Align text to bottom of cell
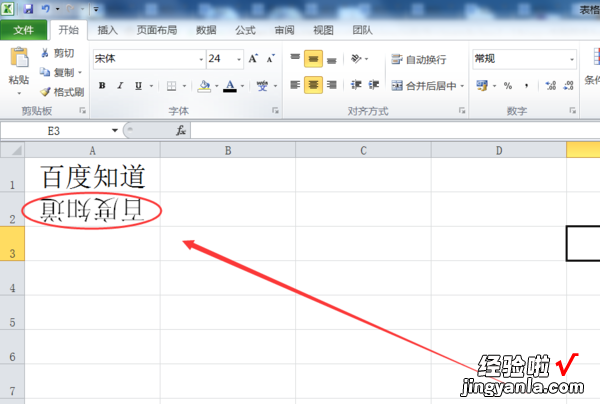This screenshot has height=404, width=600. 332,59
